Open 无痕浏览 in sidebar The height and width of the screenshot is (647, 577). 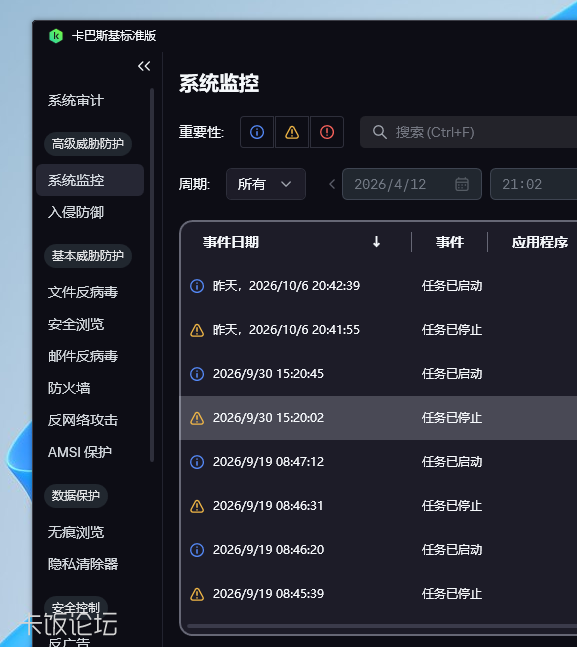(76, 532)
